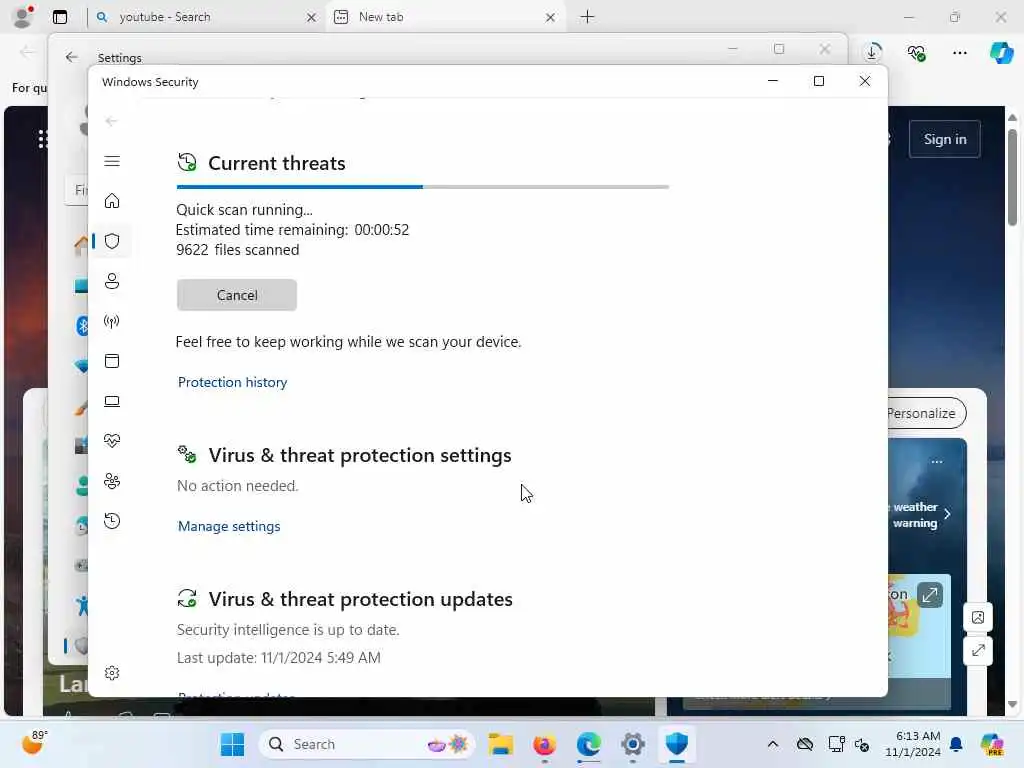Click the quick scan progress bar
The width and height of the screenshot is (1024, 768).
click(x=423, y=187)
